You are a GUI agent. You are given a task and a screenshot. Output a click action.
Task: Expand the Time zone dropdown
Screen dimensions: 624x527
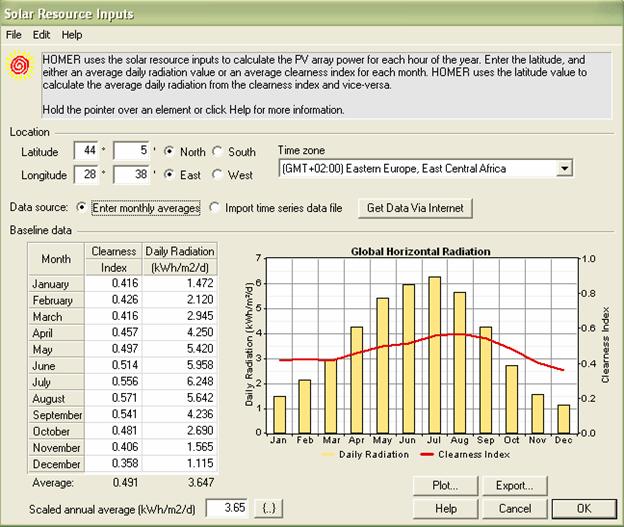click(x=564, y=169)
